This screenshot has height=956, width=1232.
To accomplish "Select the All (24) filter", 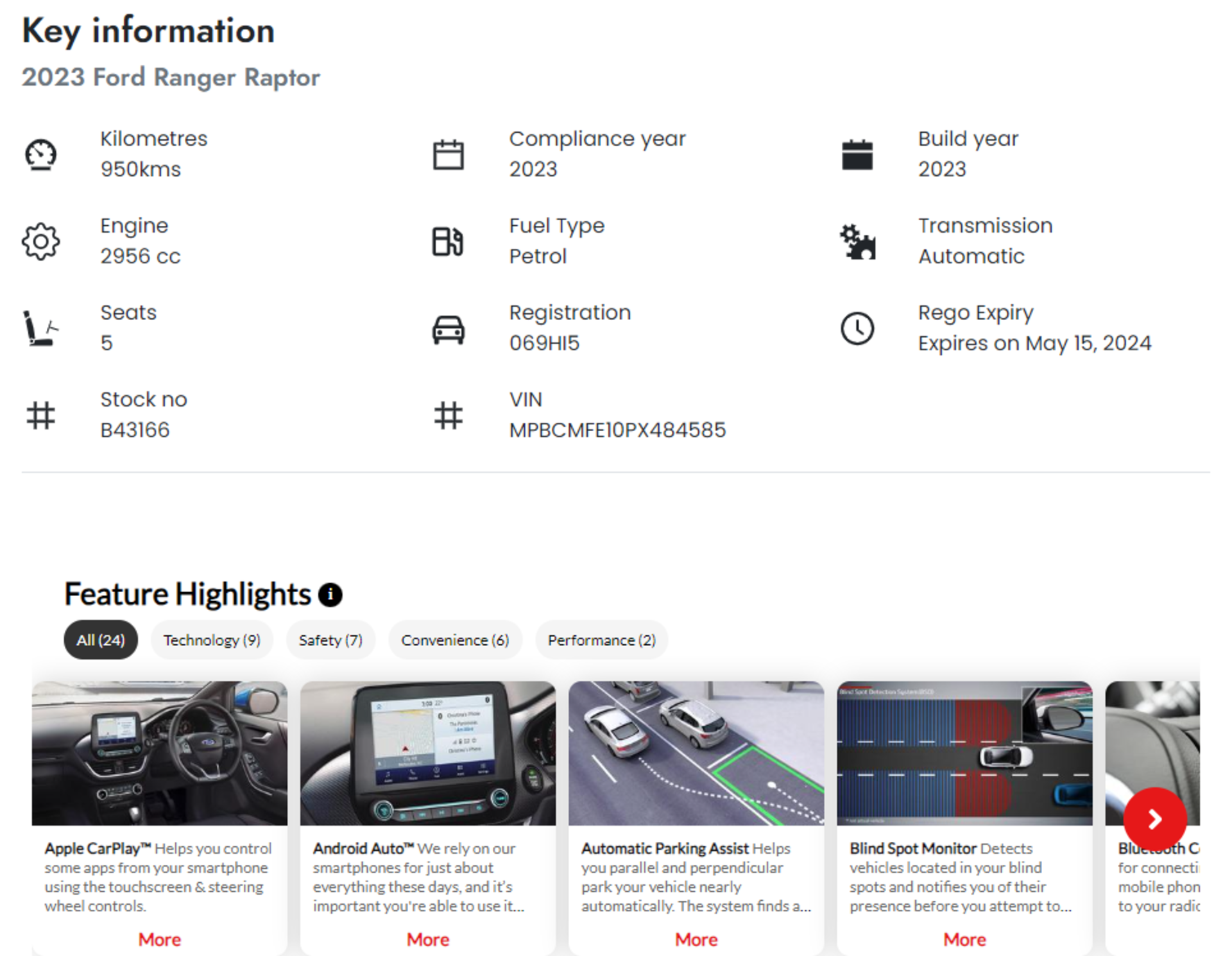I will point(101,640).
